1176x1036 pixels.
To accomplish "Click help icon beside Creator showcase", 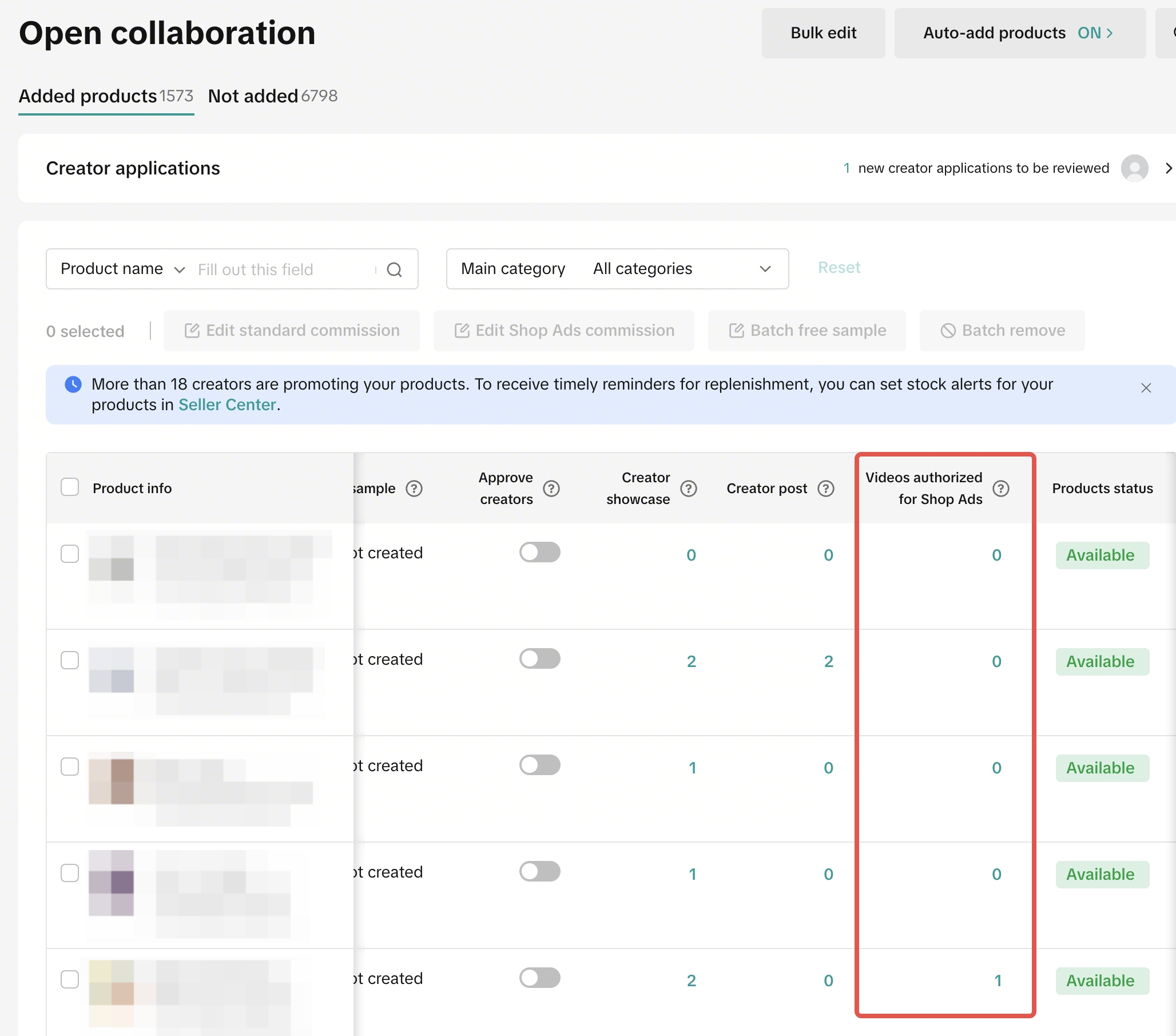I will click(688, 489).
